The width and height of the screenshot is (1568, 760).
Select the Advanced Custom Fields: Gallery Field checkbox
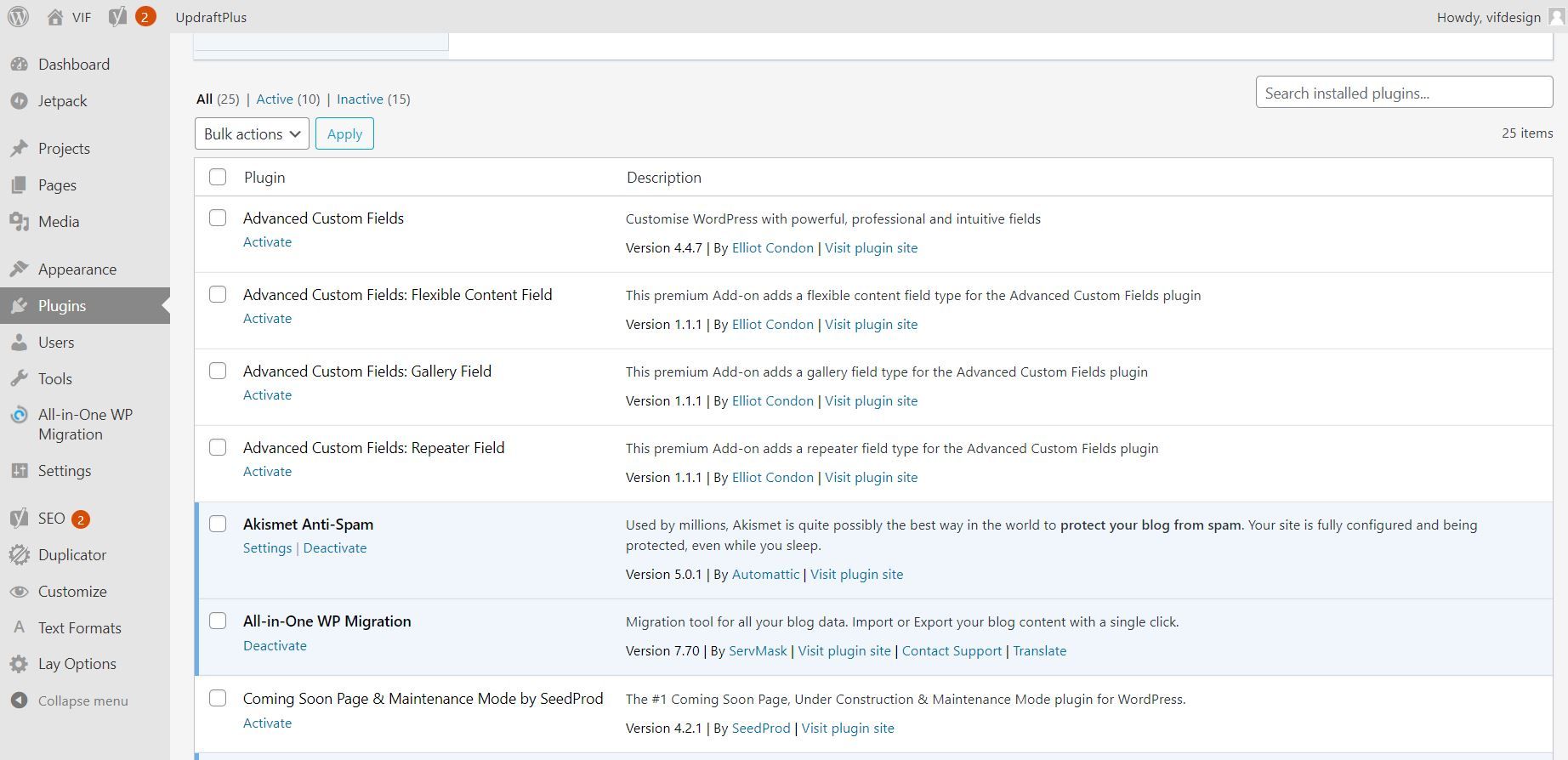pyautogui.click(x=218, y=371)
